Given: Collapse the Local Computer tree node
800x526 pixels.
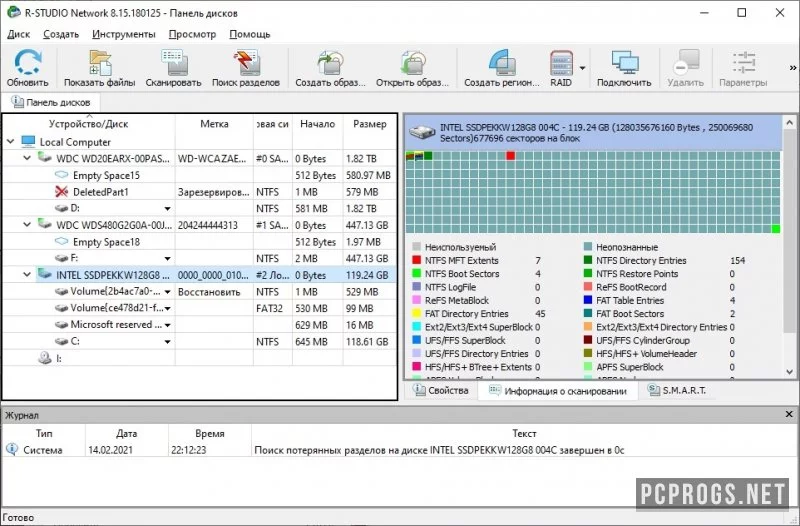Looking at the screenshot, I should [11, 141].
